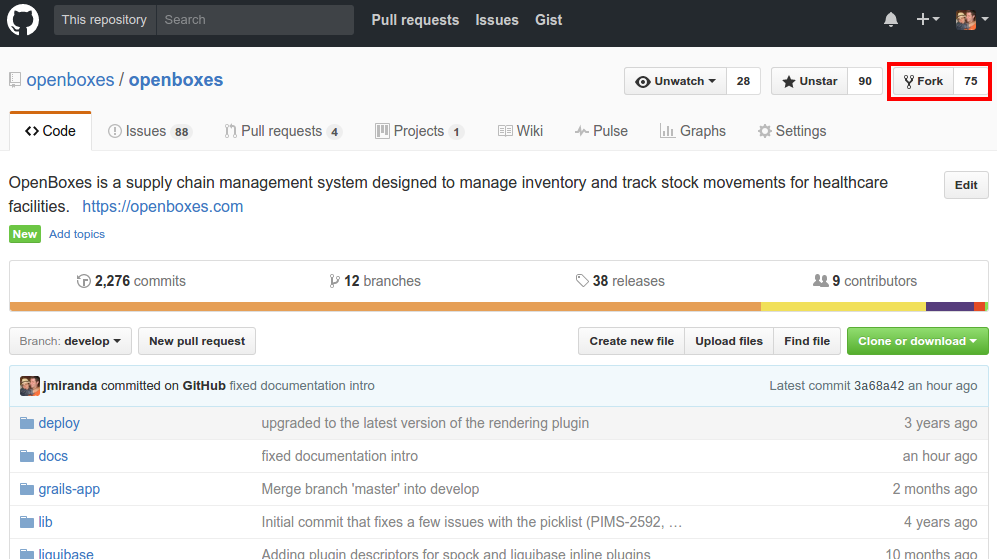Switch to the Issues tab
Screen dimensions: 997x559
click(150, 131)
